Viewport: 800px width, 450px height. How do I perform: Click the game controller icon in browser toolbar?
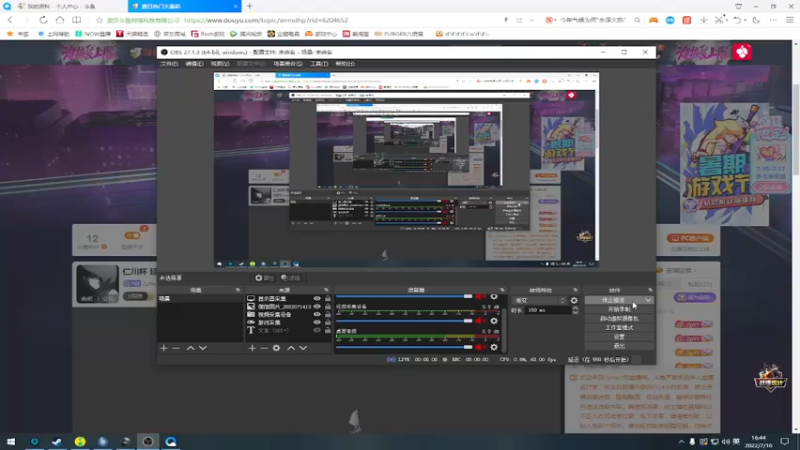pos(653,20)
